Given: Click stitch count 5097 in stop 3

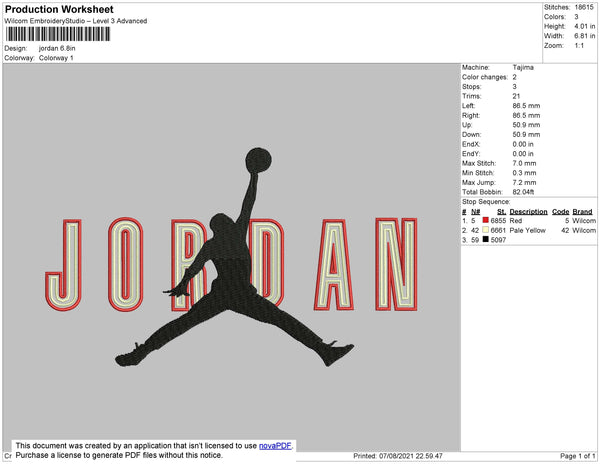Looking at the screenshot, I should (498, 240).
